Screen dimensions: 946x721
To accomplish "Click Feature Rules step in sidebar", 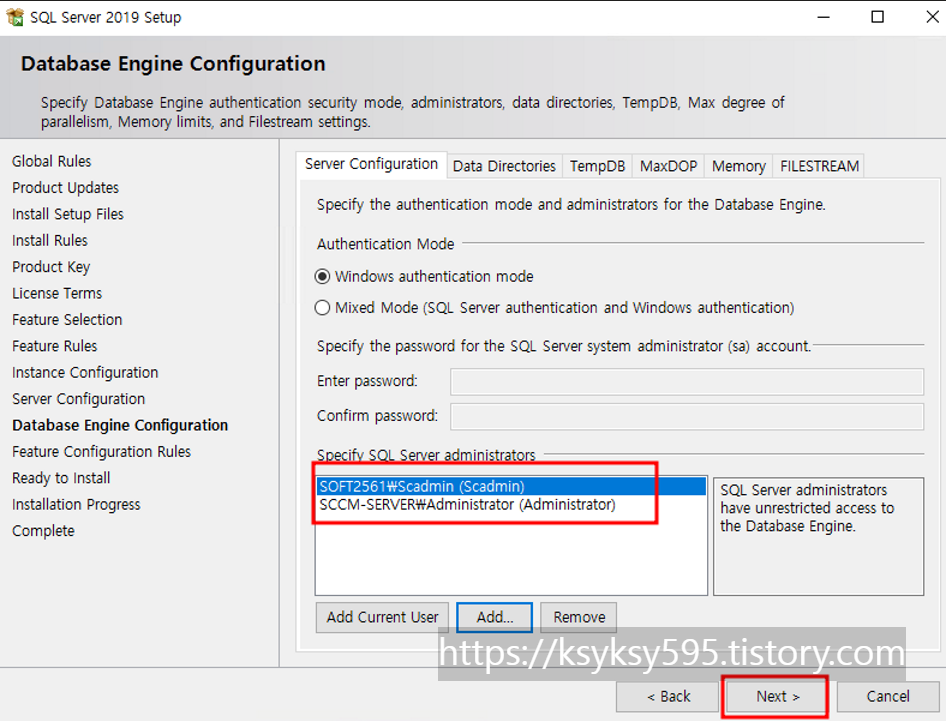I will tap(54, 346).
